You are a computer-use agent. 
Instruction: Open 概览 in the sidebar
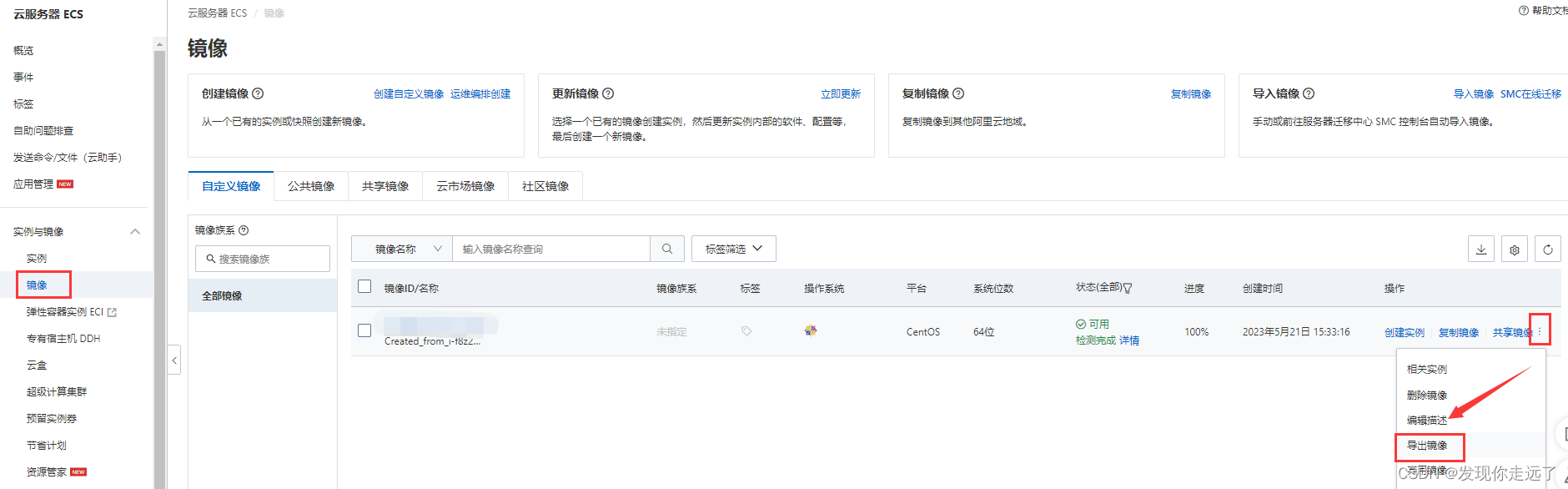coord(23,51)
